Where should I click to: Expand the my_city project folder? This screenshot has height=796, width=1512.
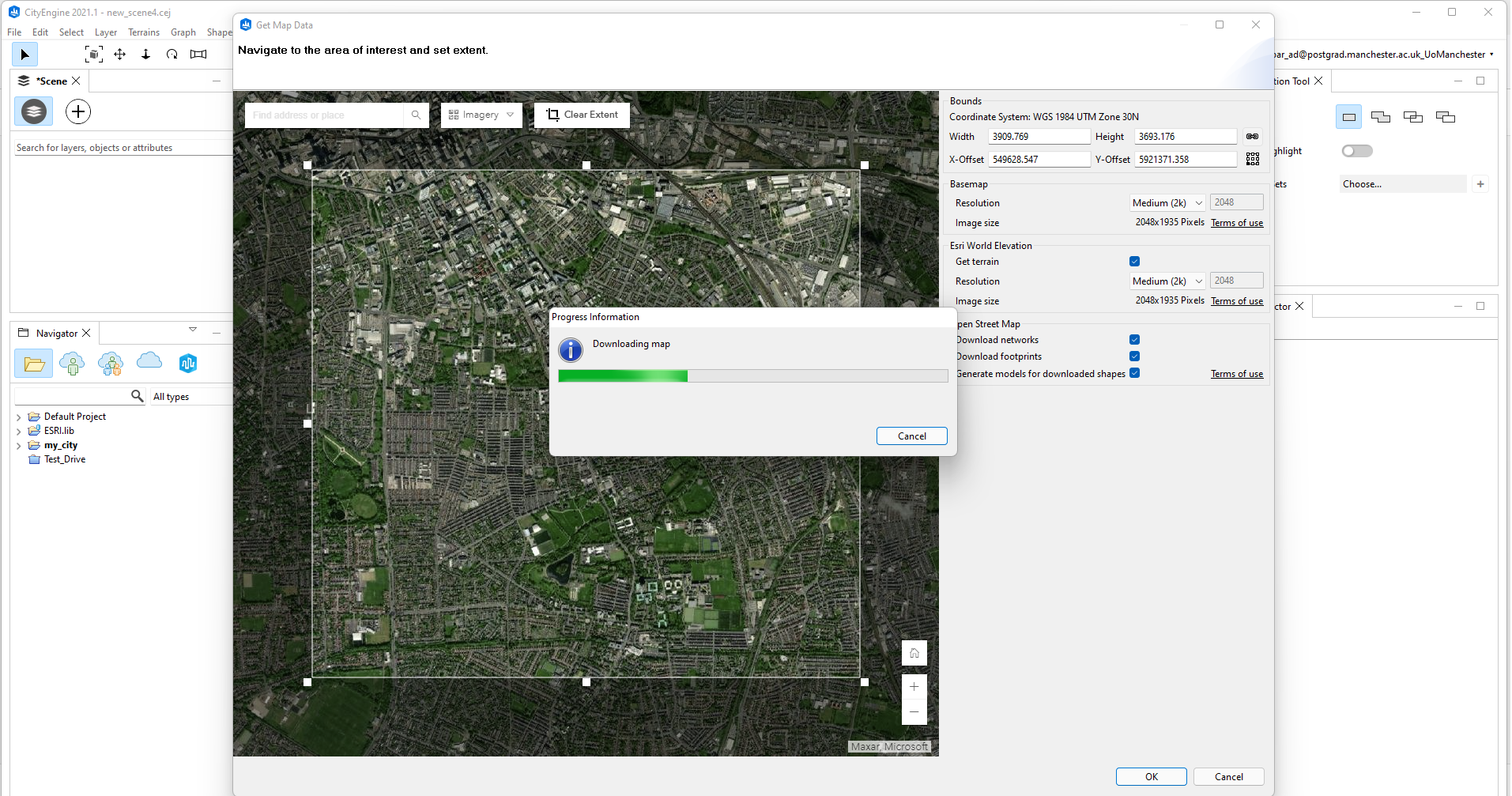18,445
